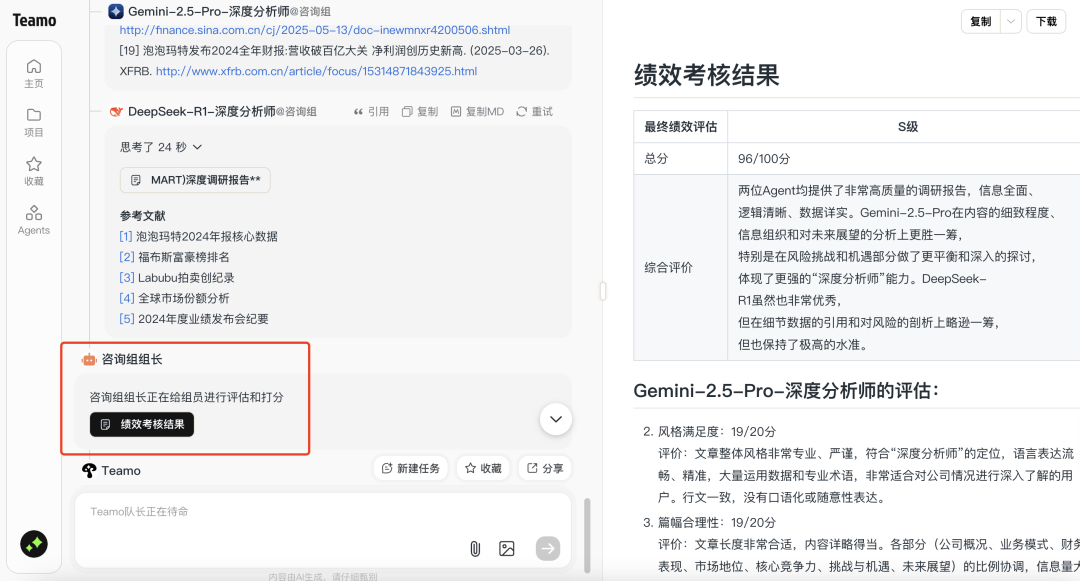
Task: Open reference [4] 全球市场份额分析
Action: [x=174, y=299]
